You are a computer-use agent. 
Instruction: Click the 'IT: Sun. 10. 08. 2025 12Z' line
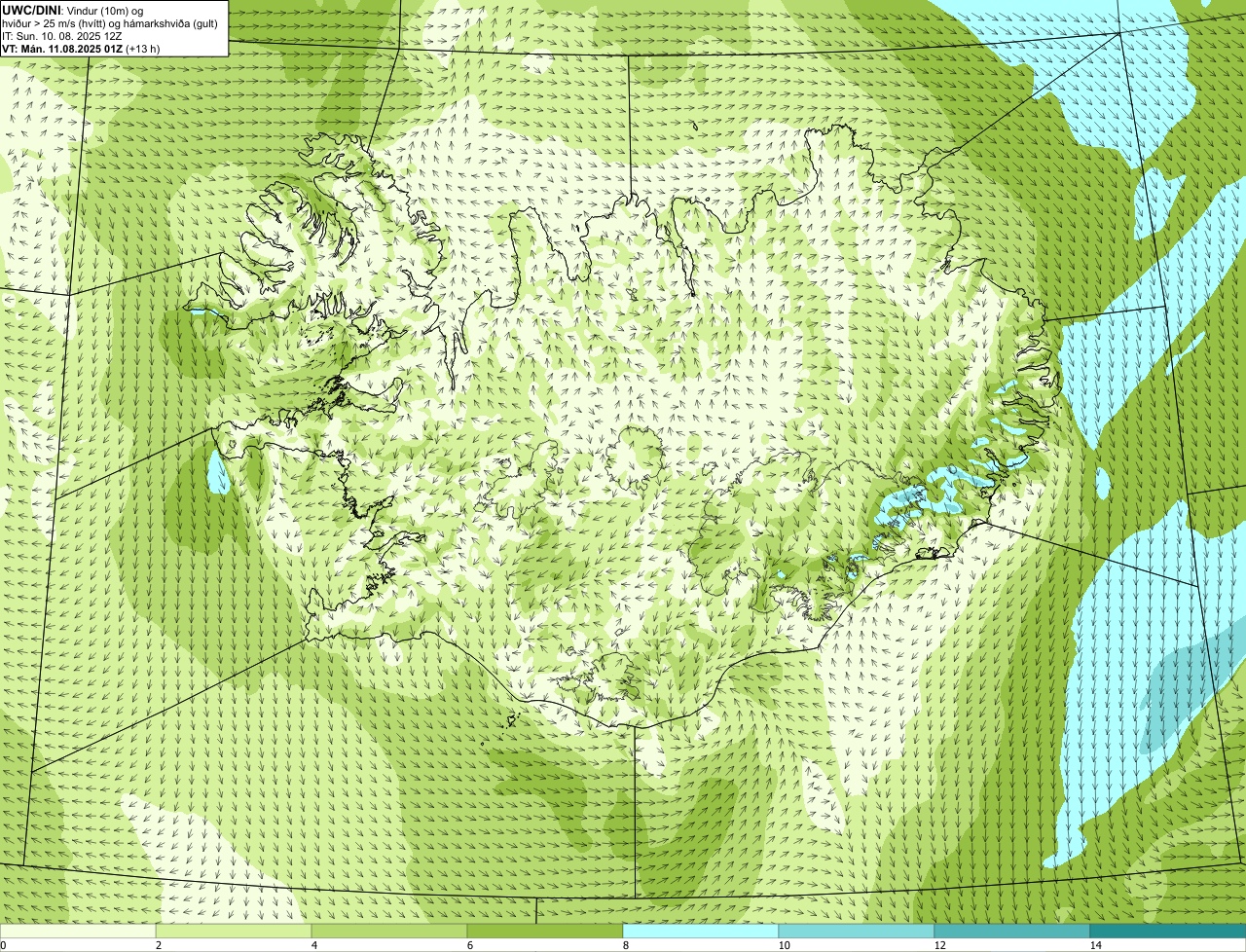62,36
